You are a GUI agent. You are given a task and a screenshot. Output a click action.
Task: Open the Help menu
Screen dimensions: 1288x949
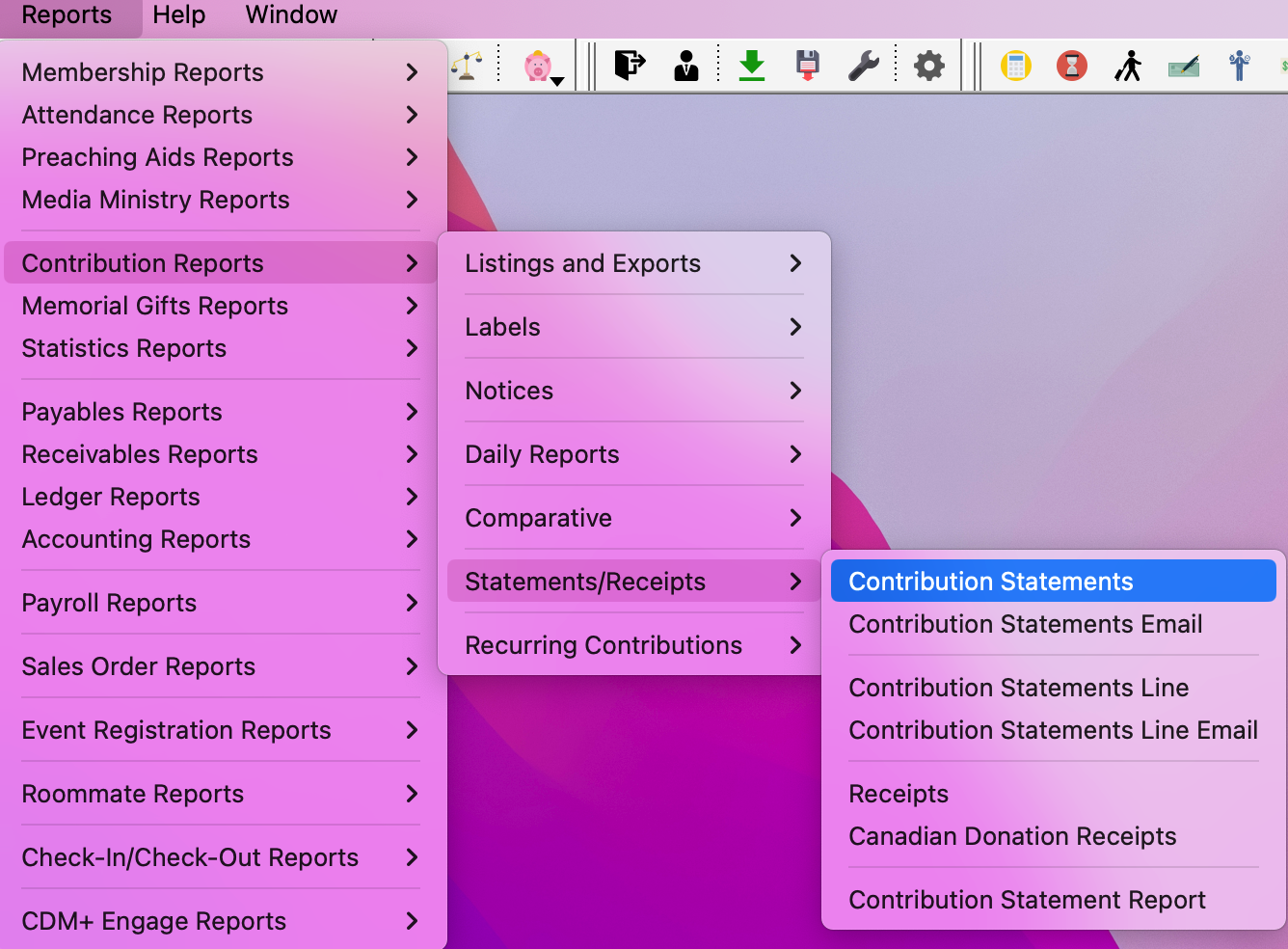click(179, 15)
